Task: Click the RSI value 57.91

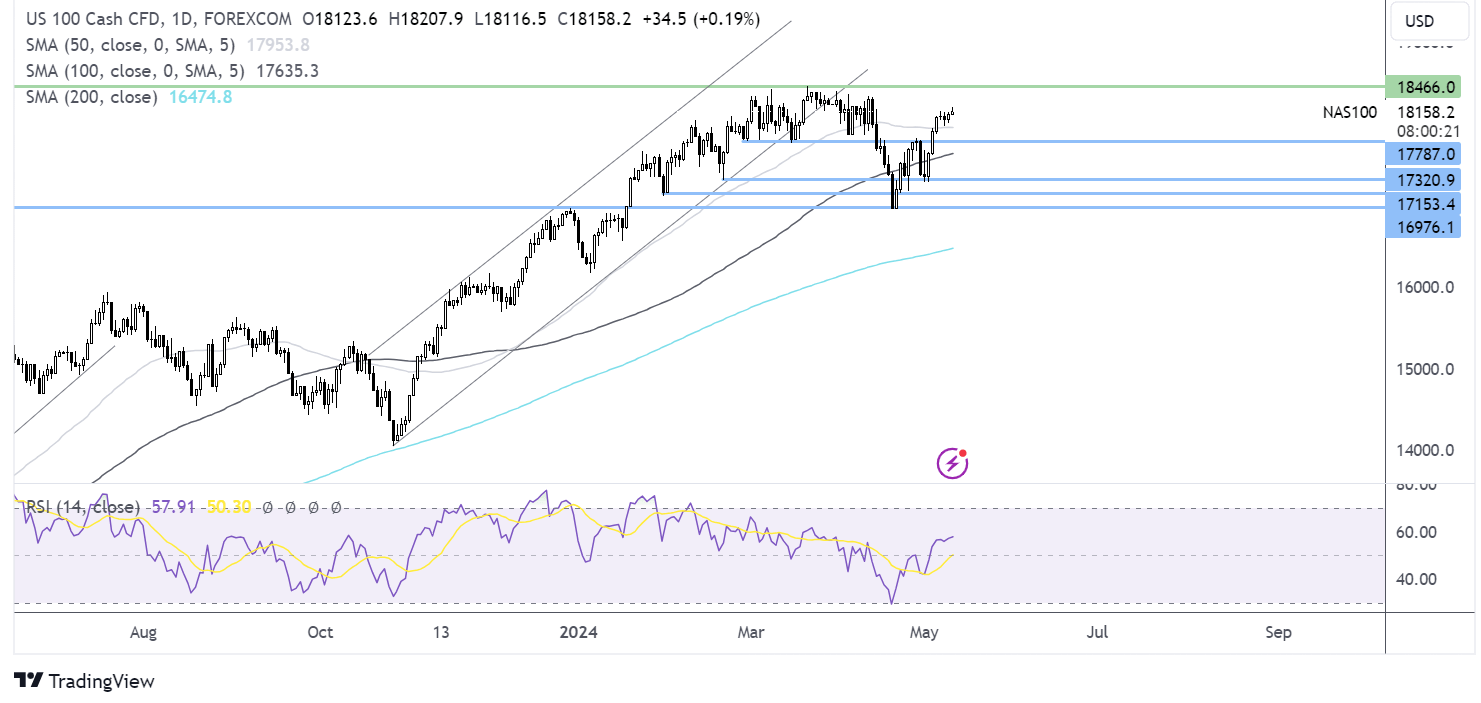Action: 172,507
